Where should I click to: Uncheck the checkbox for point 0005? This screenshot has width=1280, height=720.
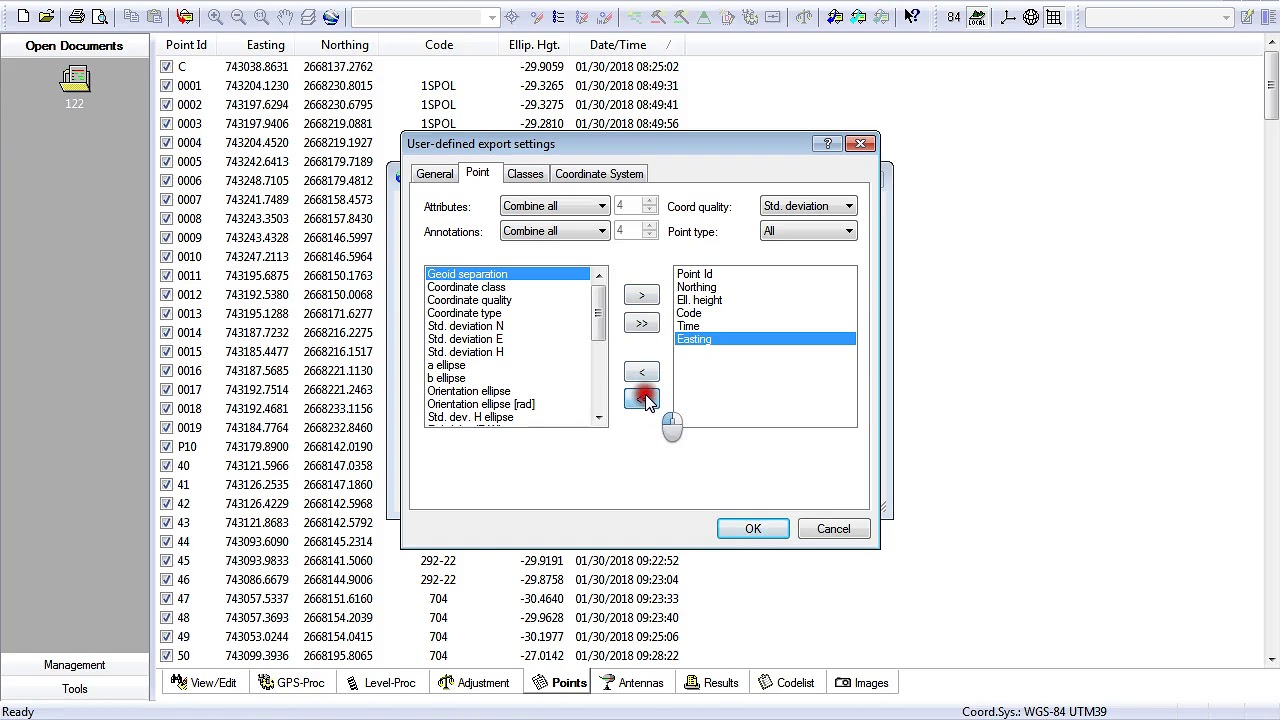click(166, 162)
